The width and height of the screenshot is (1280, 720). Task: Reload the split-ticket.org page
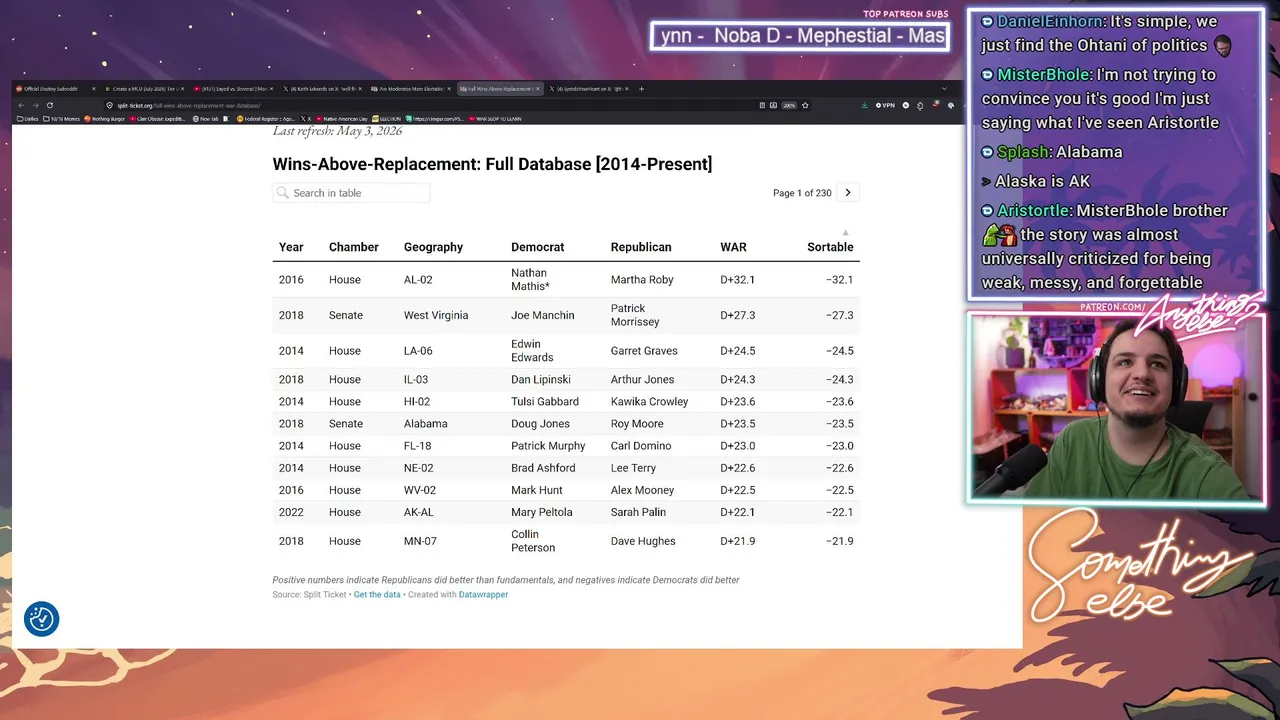point(50,105)
